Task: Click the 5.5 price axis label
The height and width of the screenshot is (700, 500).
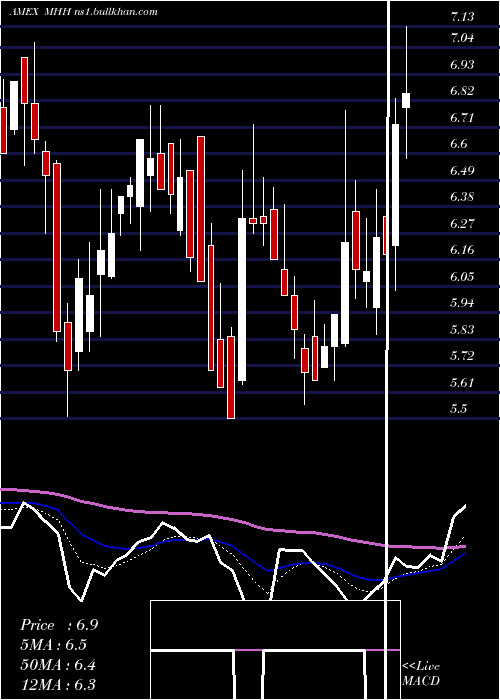Action: (459, 409)
